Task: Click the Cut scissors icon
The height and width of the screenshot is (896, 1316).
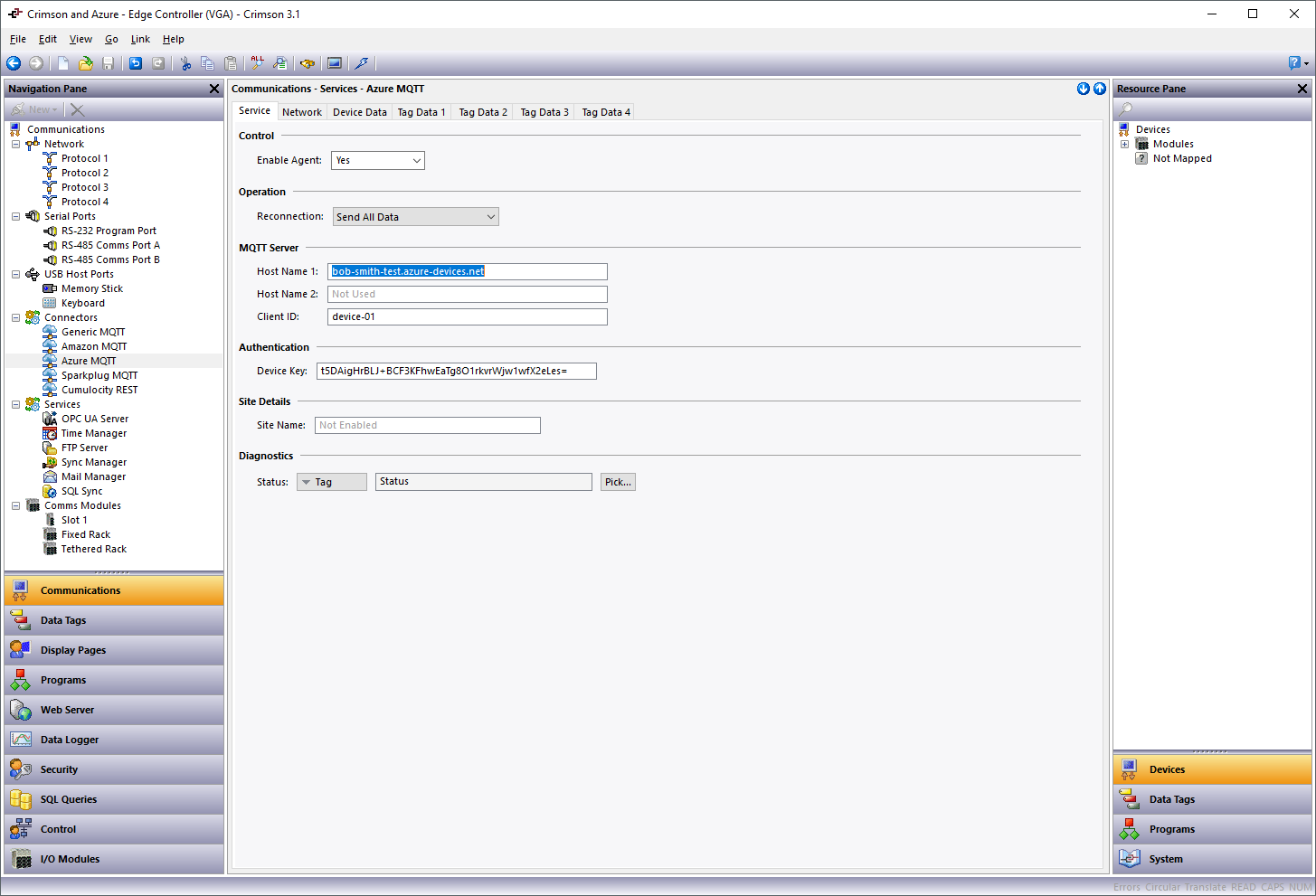Action: pos(185,63)
